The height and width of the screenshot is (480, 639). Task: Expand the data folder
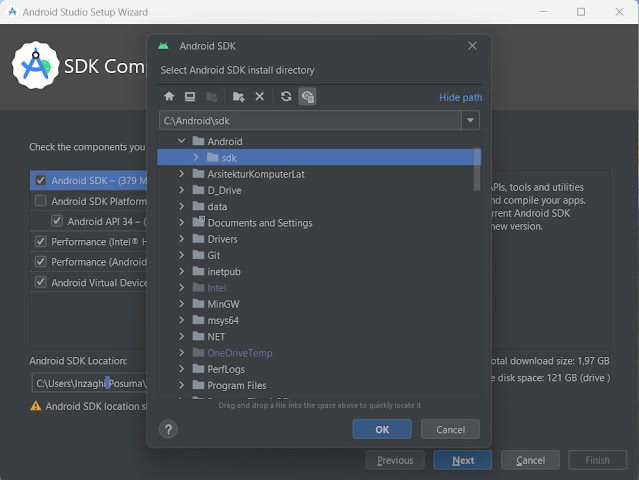click(x=181, y=206)
